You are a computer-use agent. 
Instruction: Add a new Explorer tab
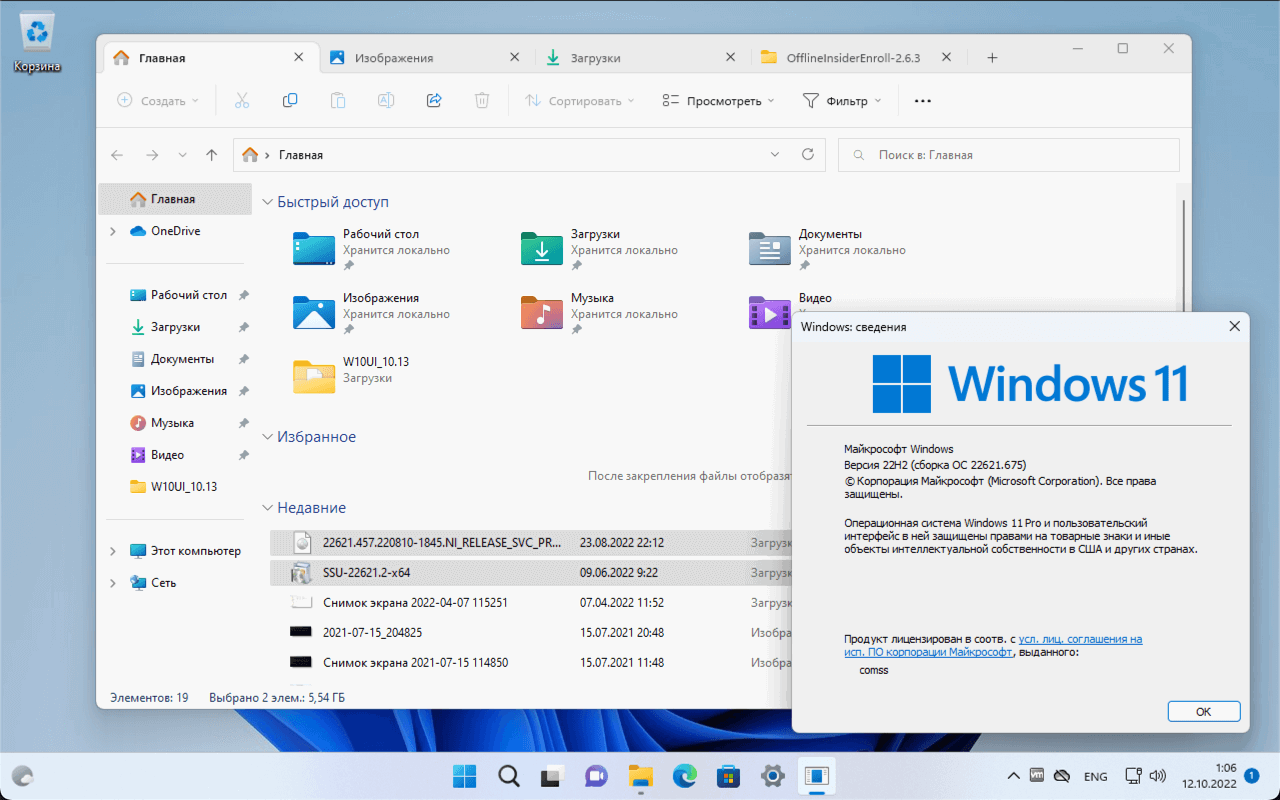(992, 58)
